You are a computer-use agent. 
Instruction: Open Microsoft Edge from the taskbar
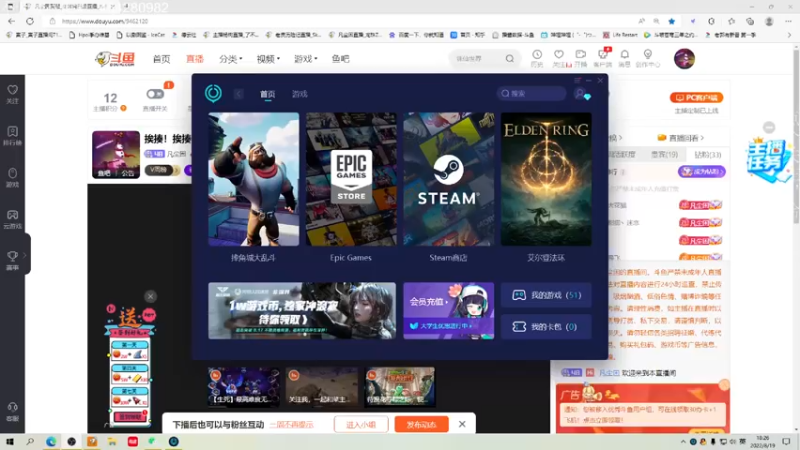(51, 441)
